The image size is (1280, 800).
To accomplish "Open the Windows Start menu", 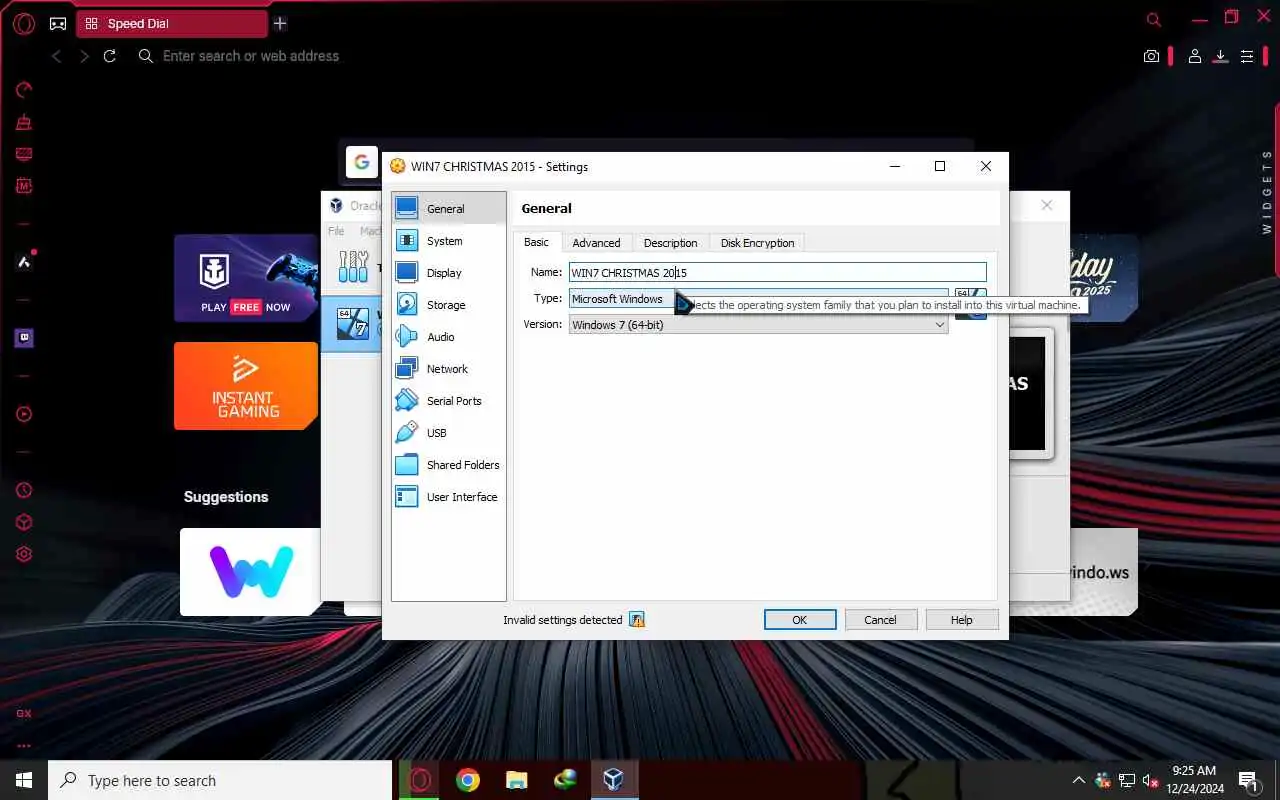I will point(24,781).
